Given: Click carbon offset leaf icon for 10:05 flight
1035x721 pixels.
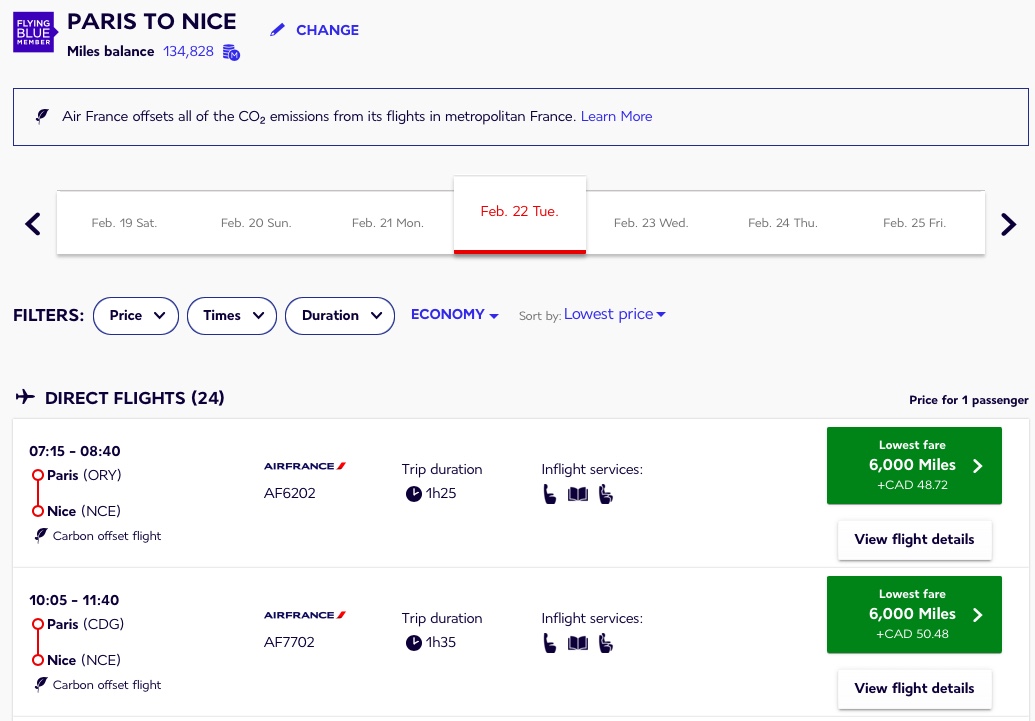Looking at the screenshot, I should tap(41, 685).
